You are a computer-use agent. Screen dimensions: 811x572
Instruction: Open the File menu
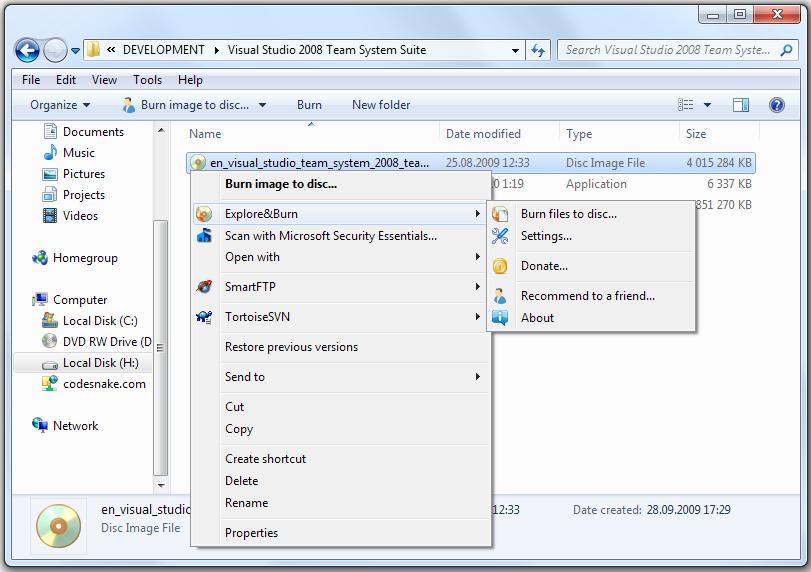[31, 80]
